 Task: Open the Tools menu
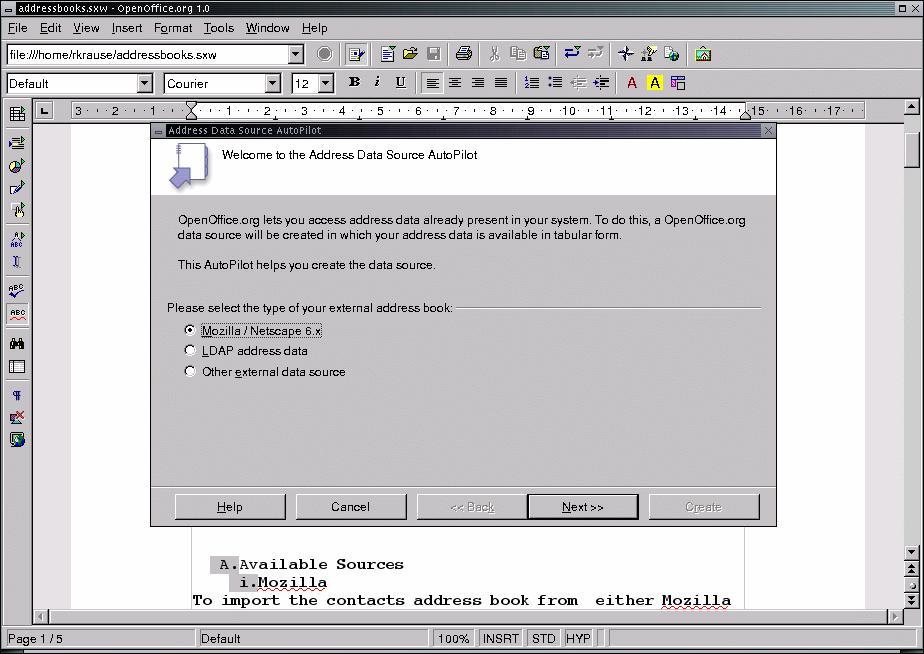(219, 28)
